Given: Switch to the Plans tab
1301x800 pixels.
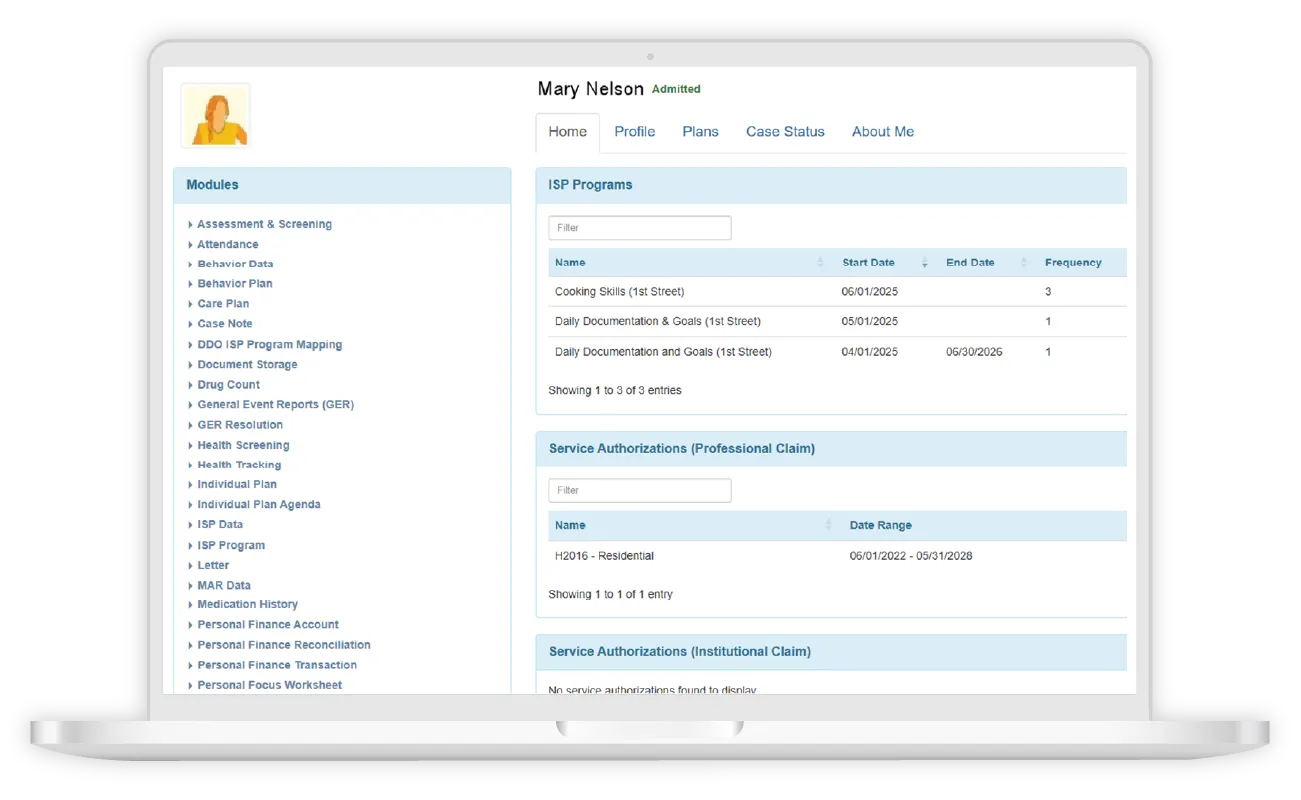Looking at the screenshot, I should (700, 132).
